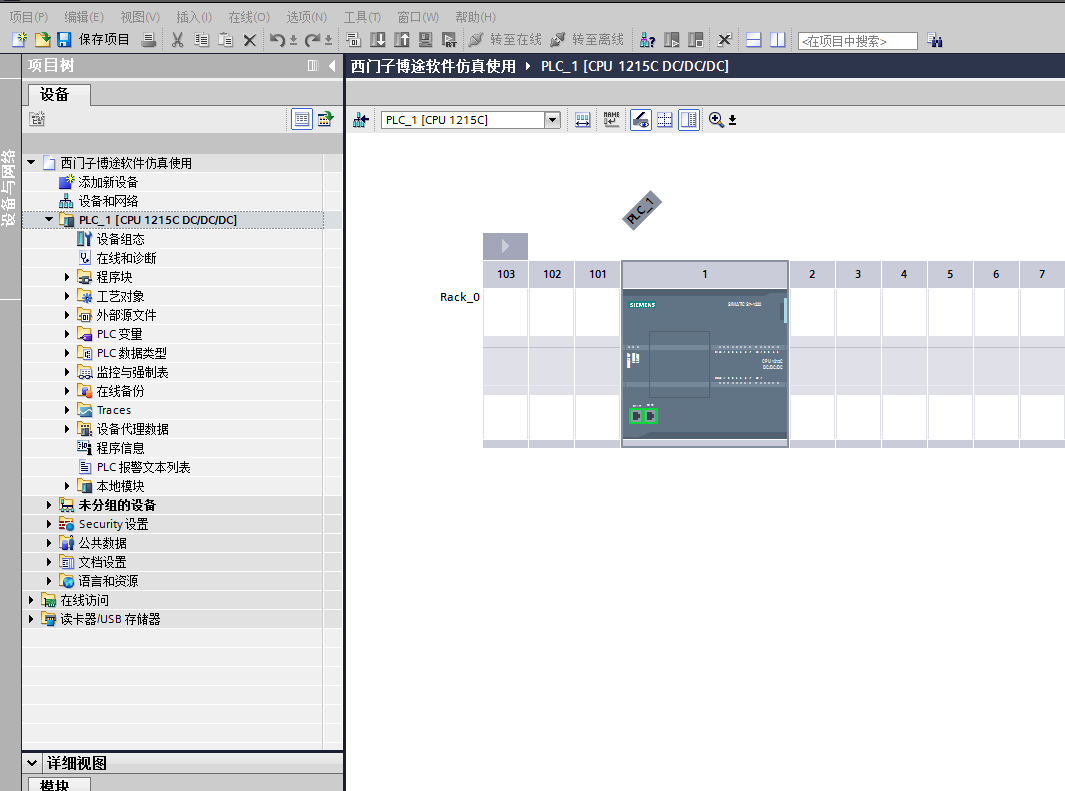Screen dimensions: 1065x791
Task: Click the paste icon in toolbar
Action: pos(225,40)
